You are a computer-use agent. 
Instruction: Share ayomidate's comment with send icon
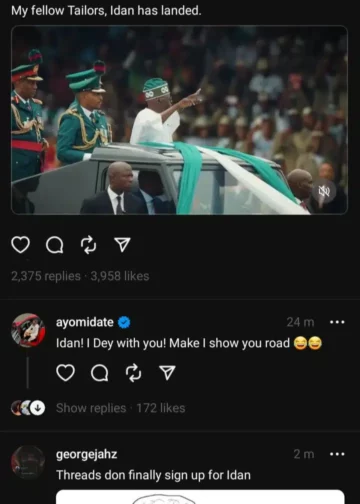pos(167,373)
